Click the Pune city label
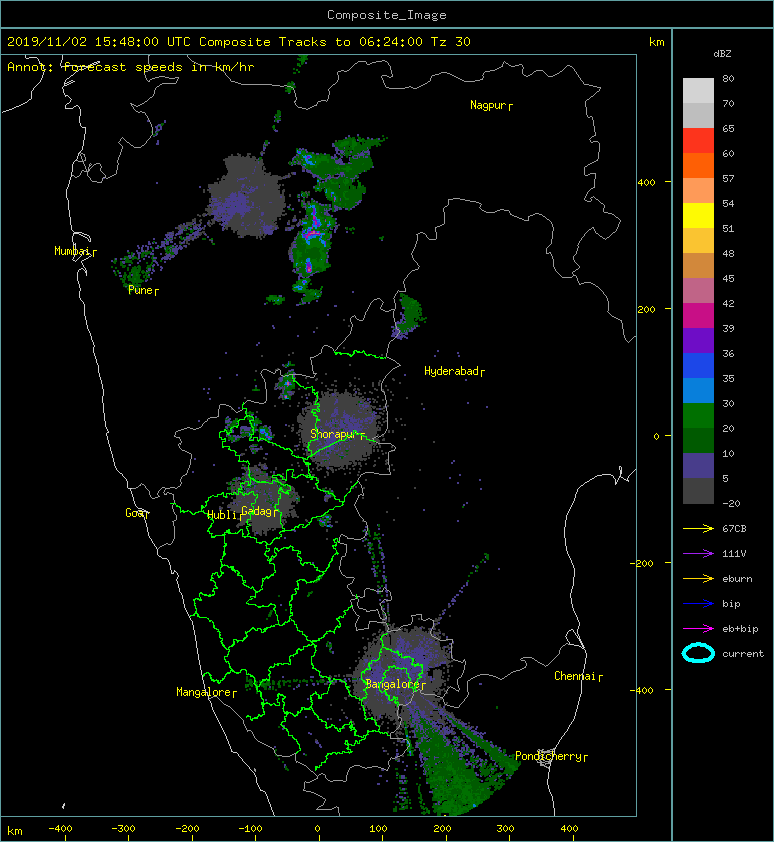 [140, 290]
